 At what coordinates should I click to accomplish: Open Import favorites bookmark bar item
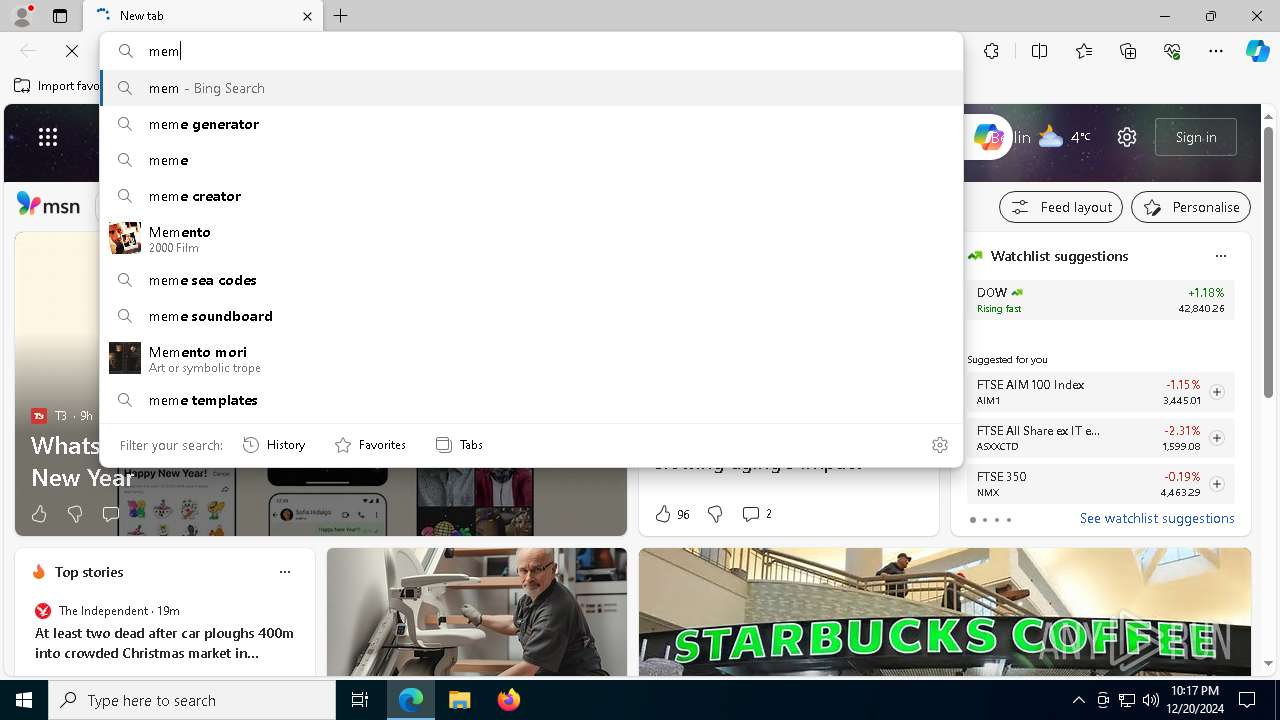coord(57,86)
